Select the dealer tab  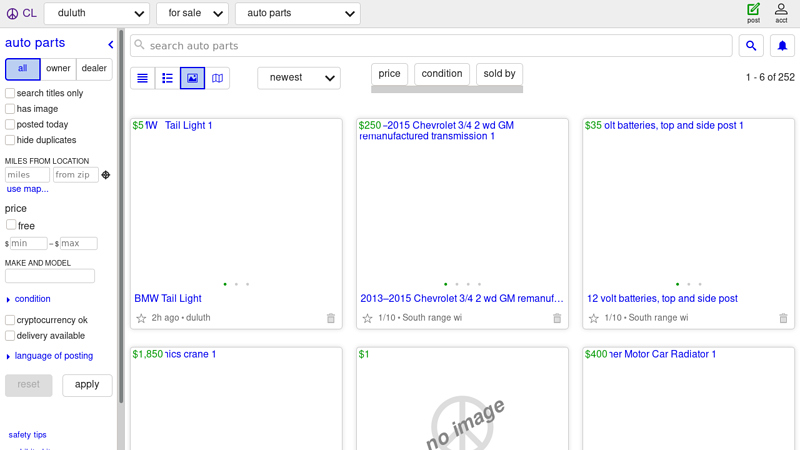tap(94, 69)
